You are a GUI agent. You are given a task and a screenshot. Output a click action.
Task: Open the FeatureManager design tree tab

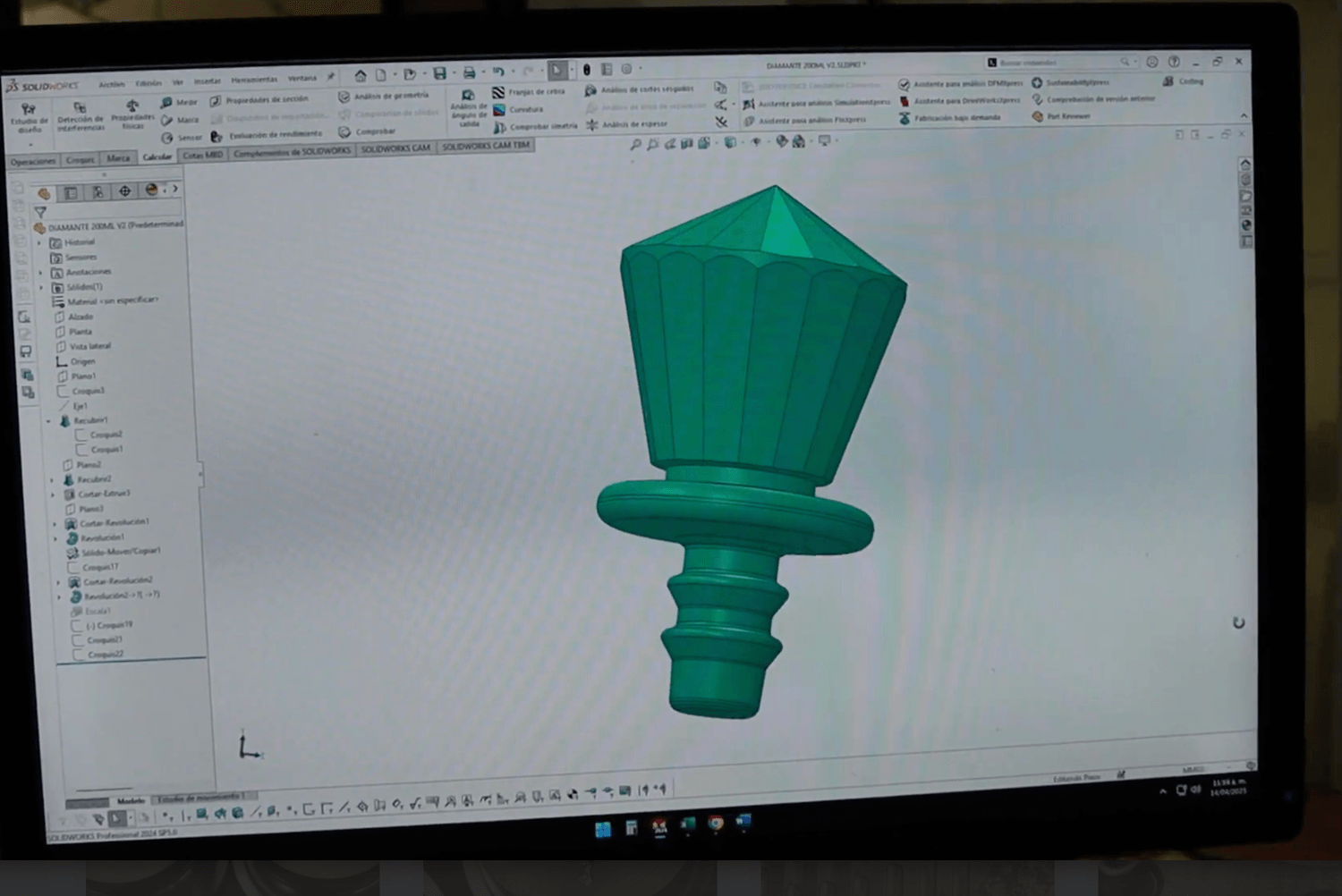(x=44, y=193)
